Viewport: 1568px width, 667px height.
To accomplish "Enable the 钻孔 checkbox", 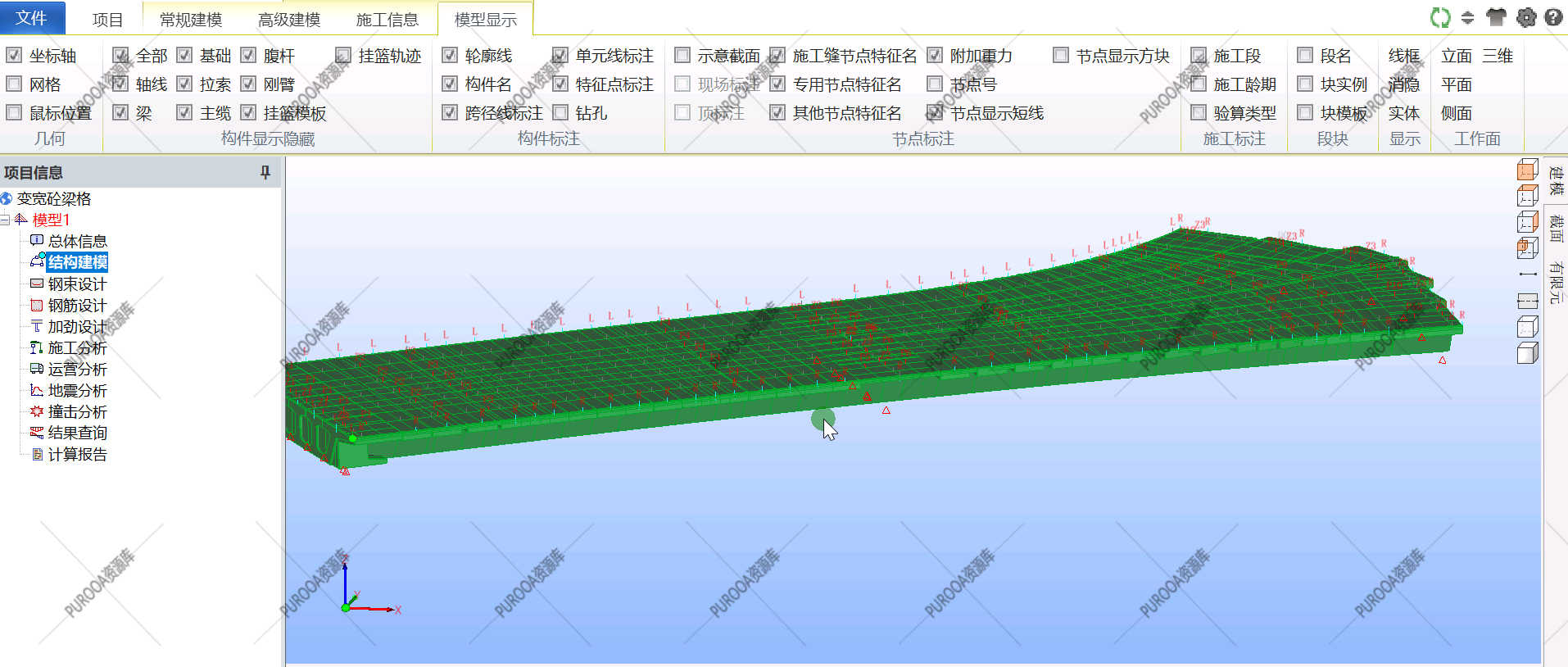I will click(x=560, y=112).
